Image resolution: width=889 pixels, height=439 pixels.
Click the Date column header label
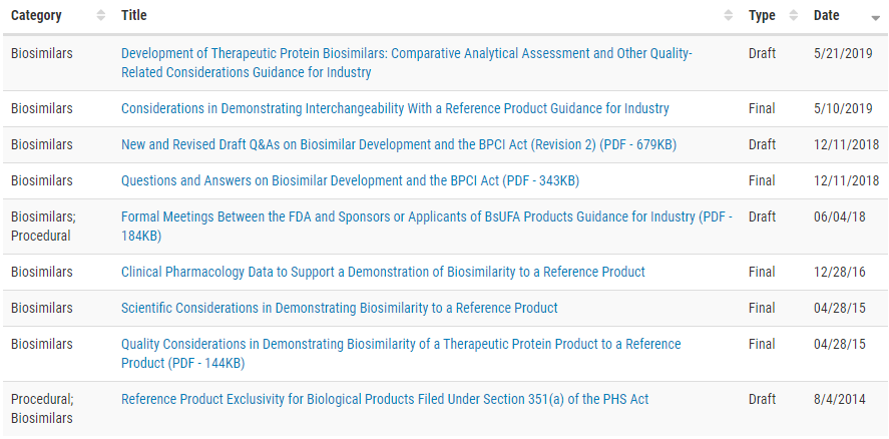(x=827, y=15)
